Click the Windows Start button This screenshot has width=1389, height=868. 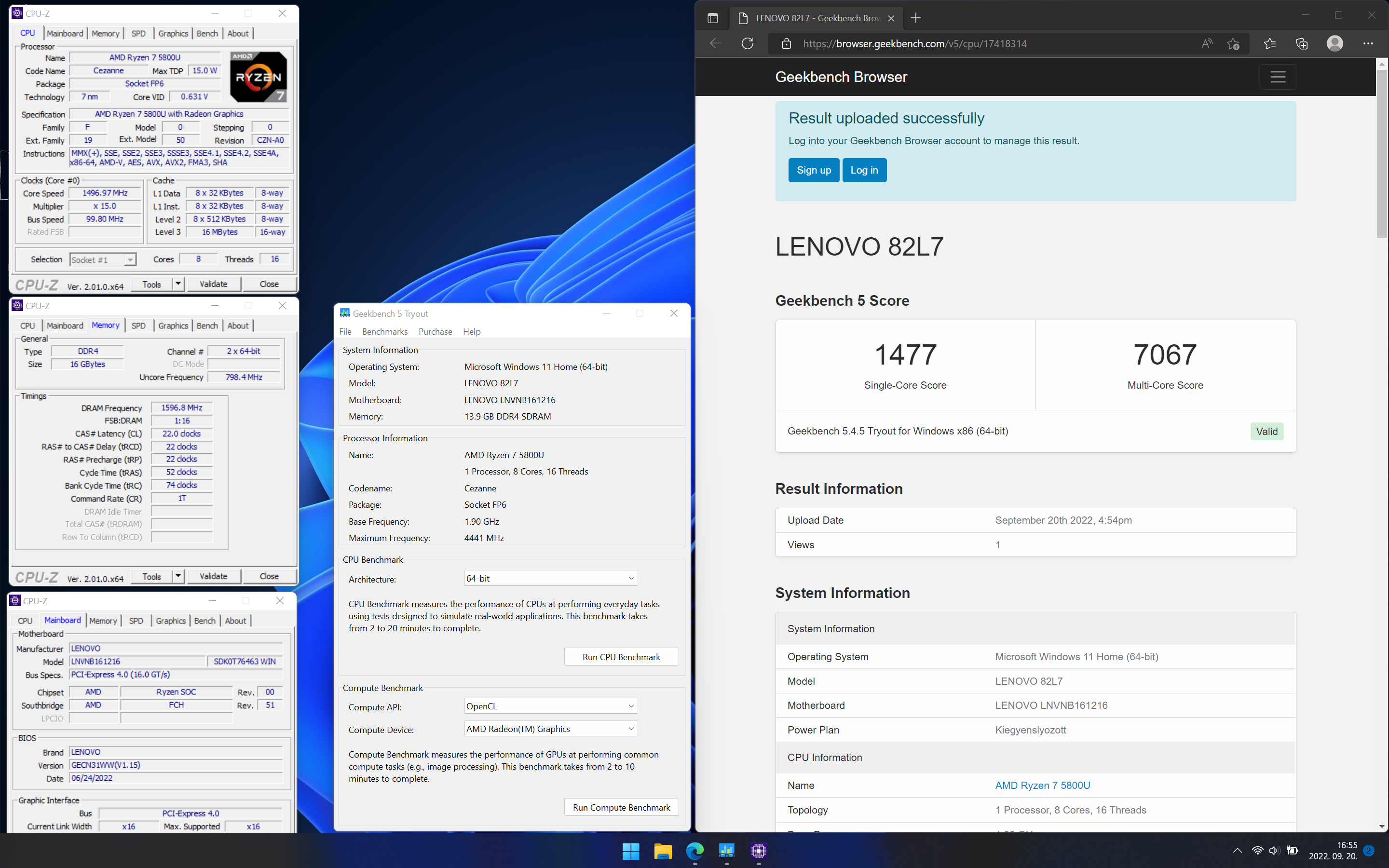point(631,851)
